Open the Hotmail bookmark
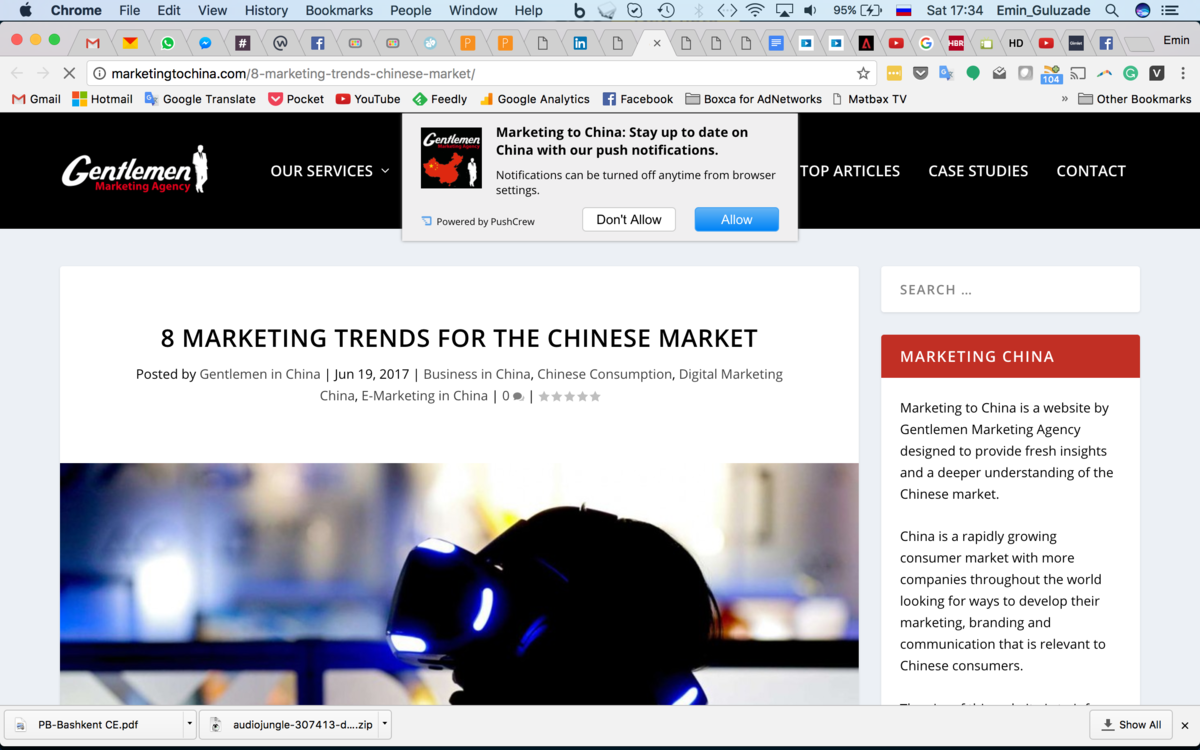1200x750 pixels. pos(102,99)
